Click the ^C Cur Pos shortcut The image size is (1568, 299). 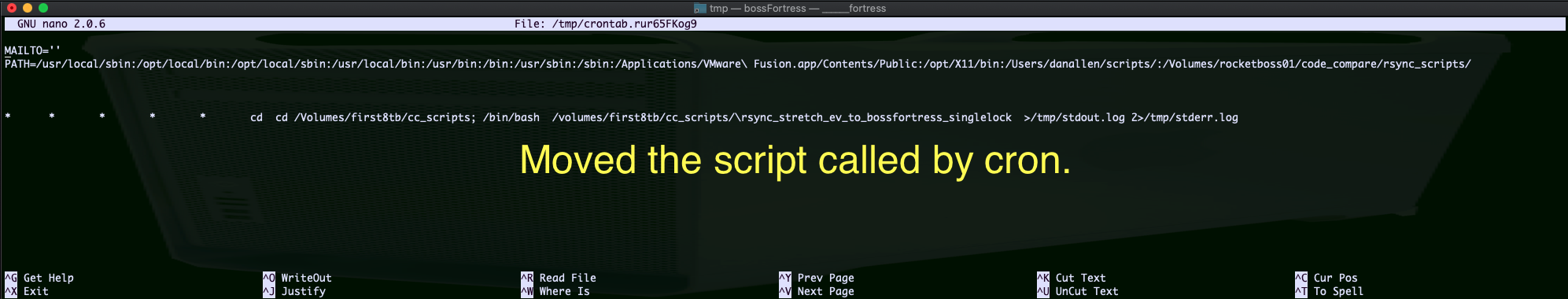coord(1326,278)
